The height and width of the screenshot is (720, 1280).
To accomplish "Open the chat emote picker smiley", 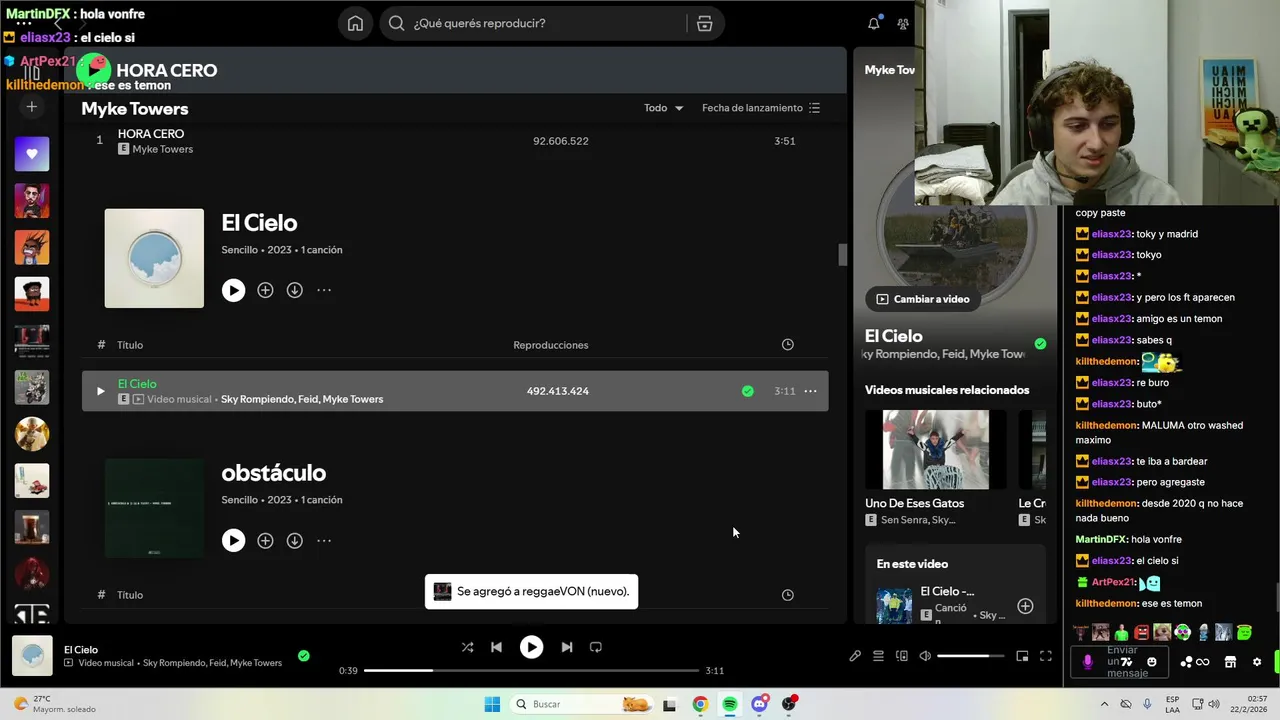I will click(x=1152, y=662).
